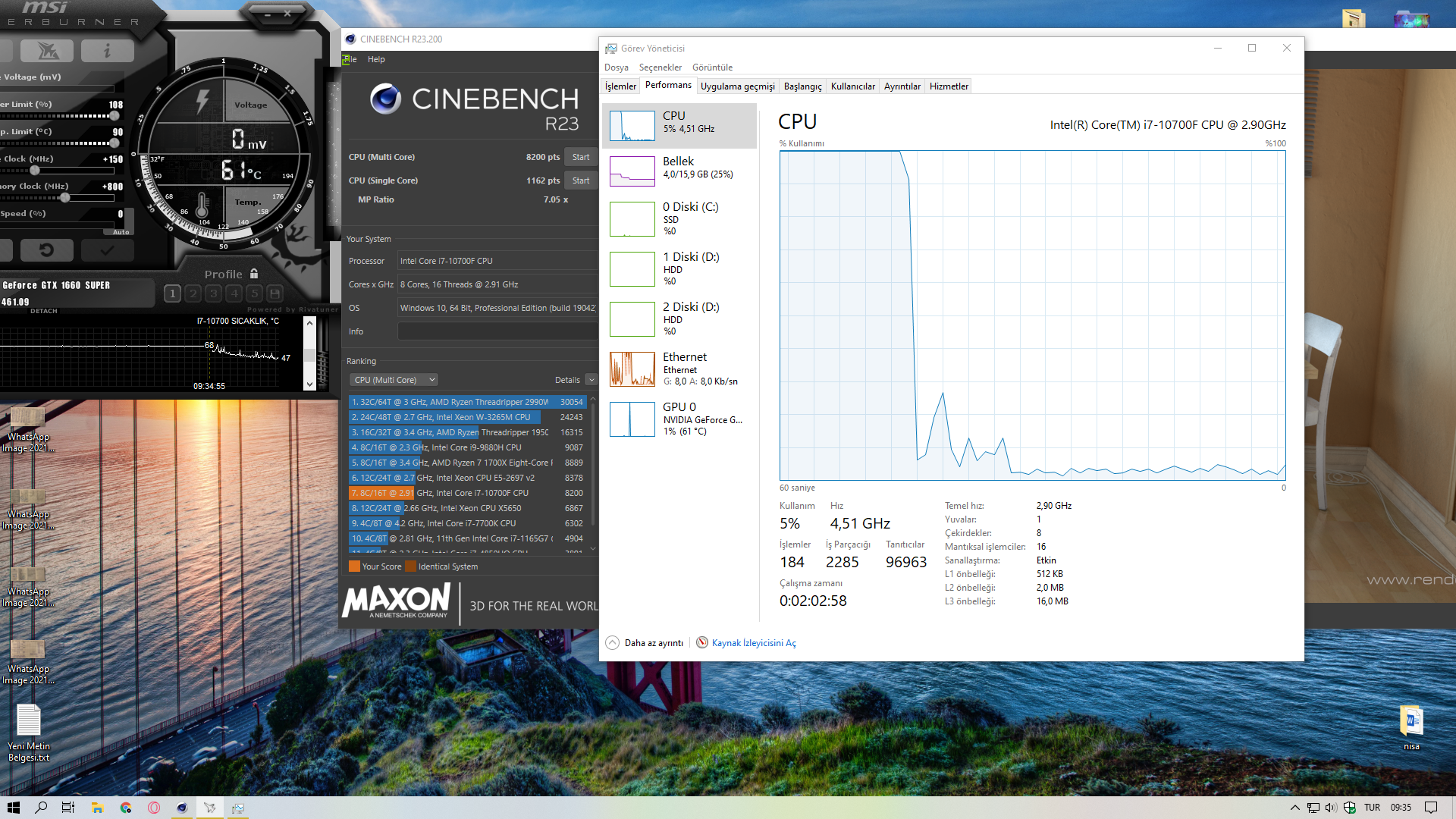Image resolution: width=1456 pixels, height=819 pixels.
Task: Select Afterburner profile slot 1
Action: coord(172,293)
